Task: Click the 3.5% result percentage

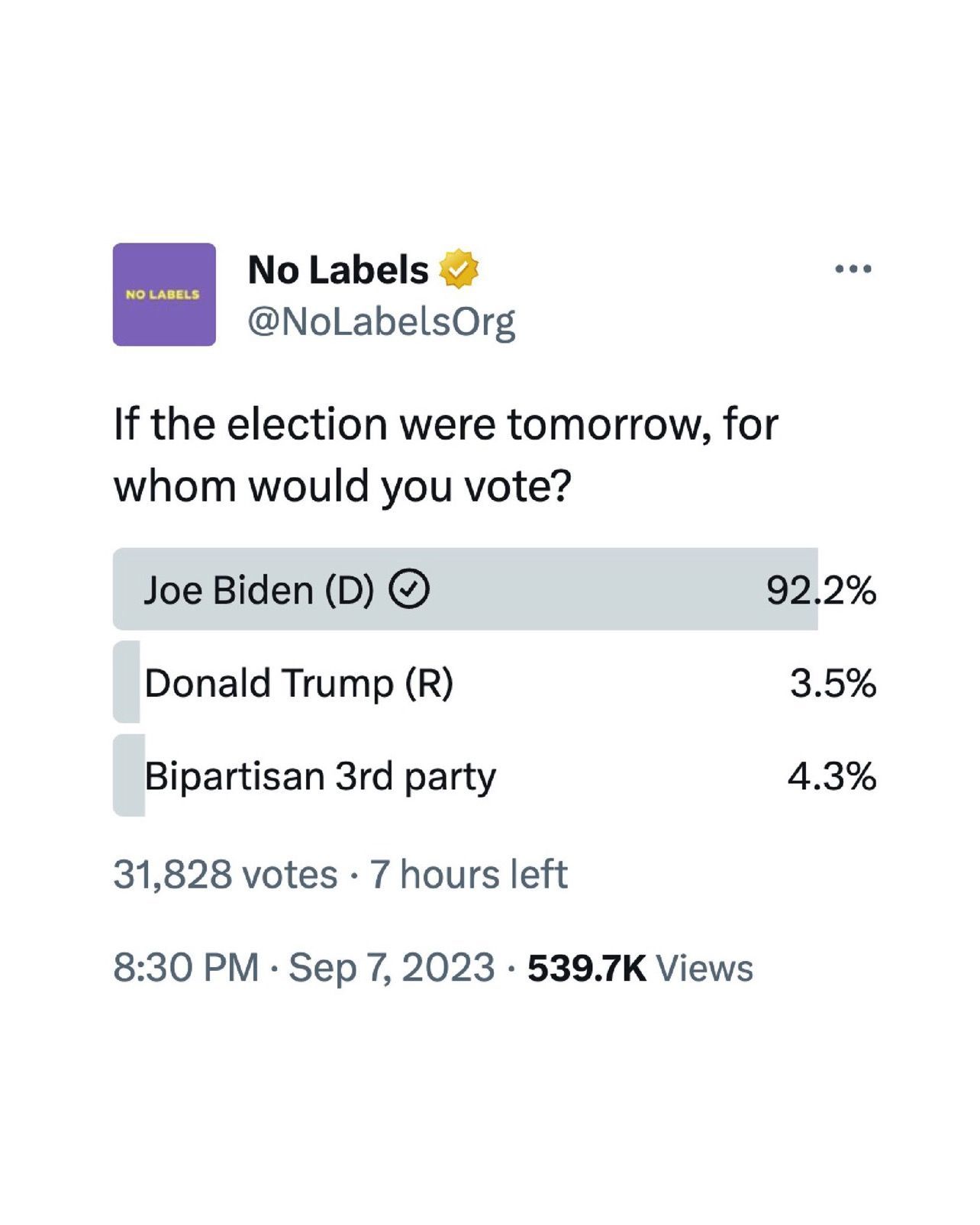Action: 833,683
